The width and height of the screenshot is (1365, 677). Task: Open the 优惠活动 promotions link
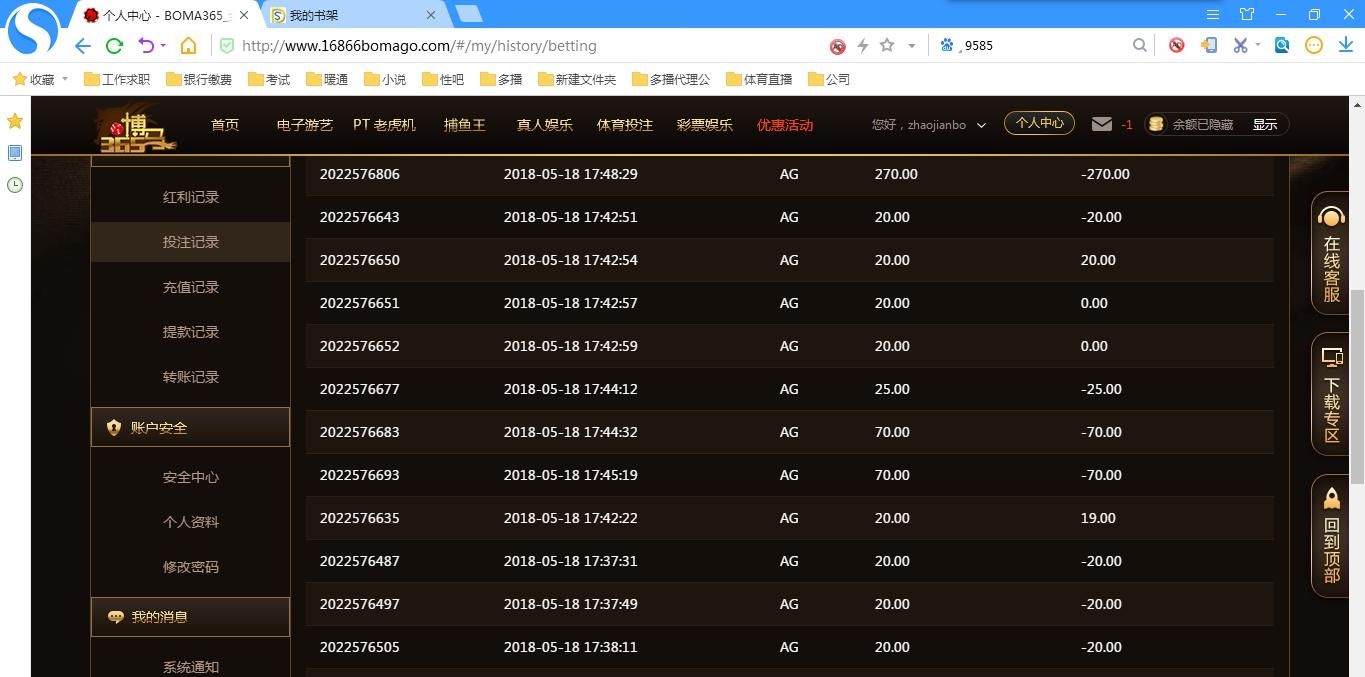tap(785, 125)
